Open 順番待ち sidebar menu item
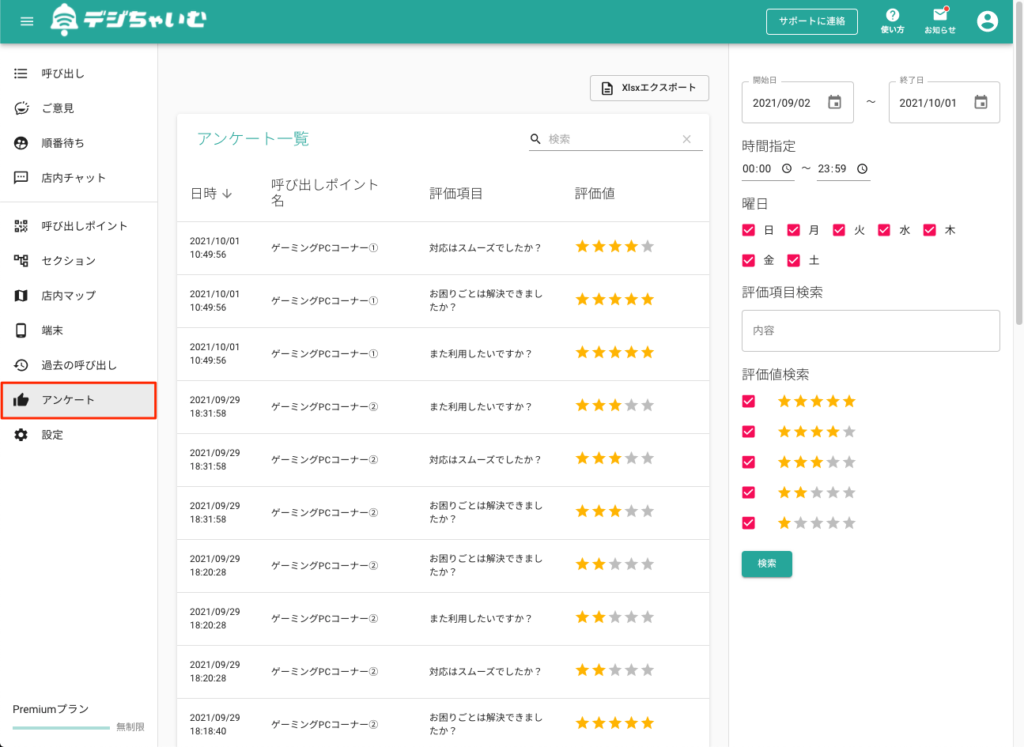1024x747 pixels. pos(78,142)
